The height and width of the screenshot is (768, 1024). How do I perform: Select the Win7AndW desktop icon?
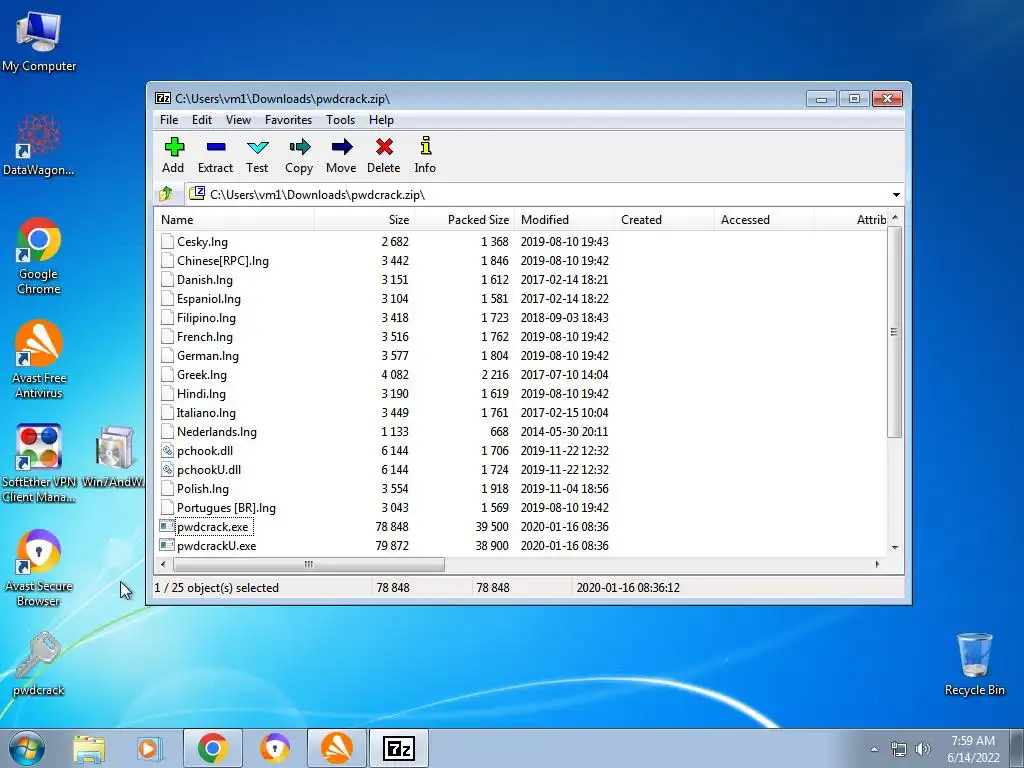(114, 456)
